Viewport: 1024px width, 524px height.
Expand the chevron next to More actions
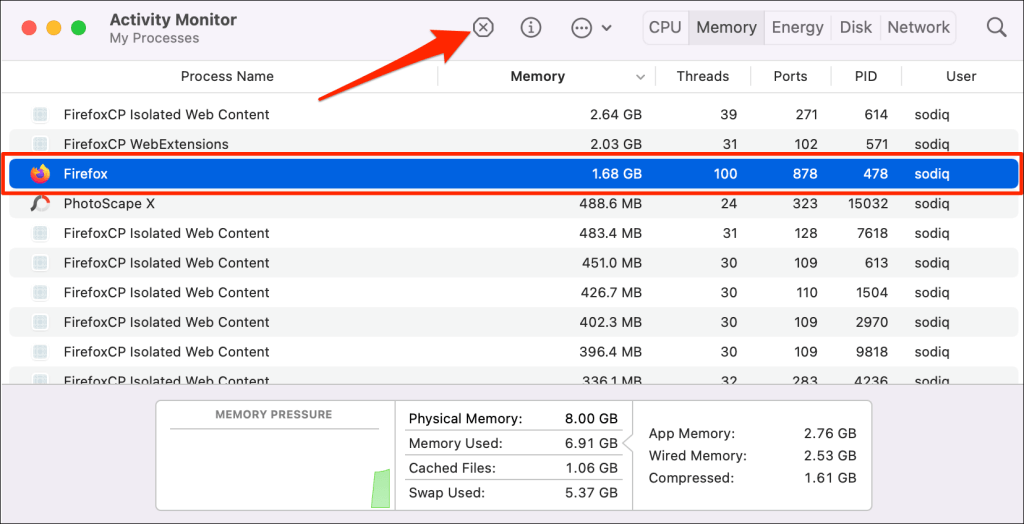tap(606, 27)
